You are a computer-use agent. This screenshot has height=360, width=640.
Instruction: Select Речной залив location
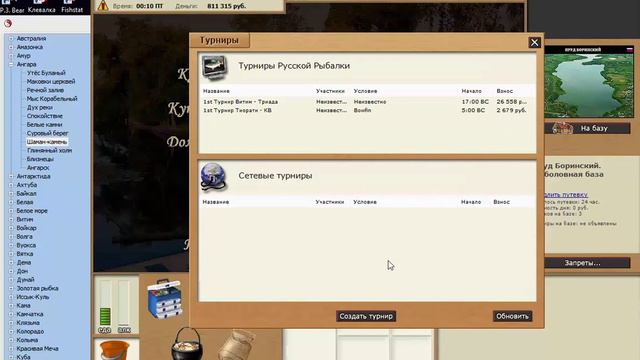(x=45, y=90)
